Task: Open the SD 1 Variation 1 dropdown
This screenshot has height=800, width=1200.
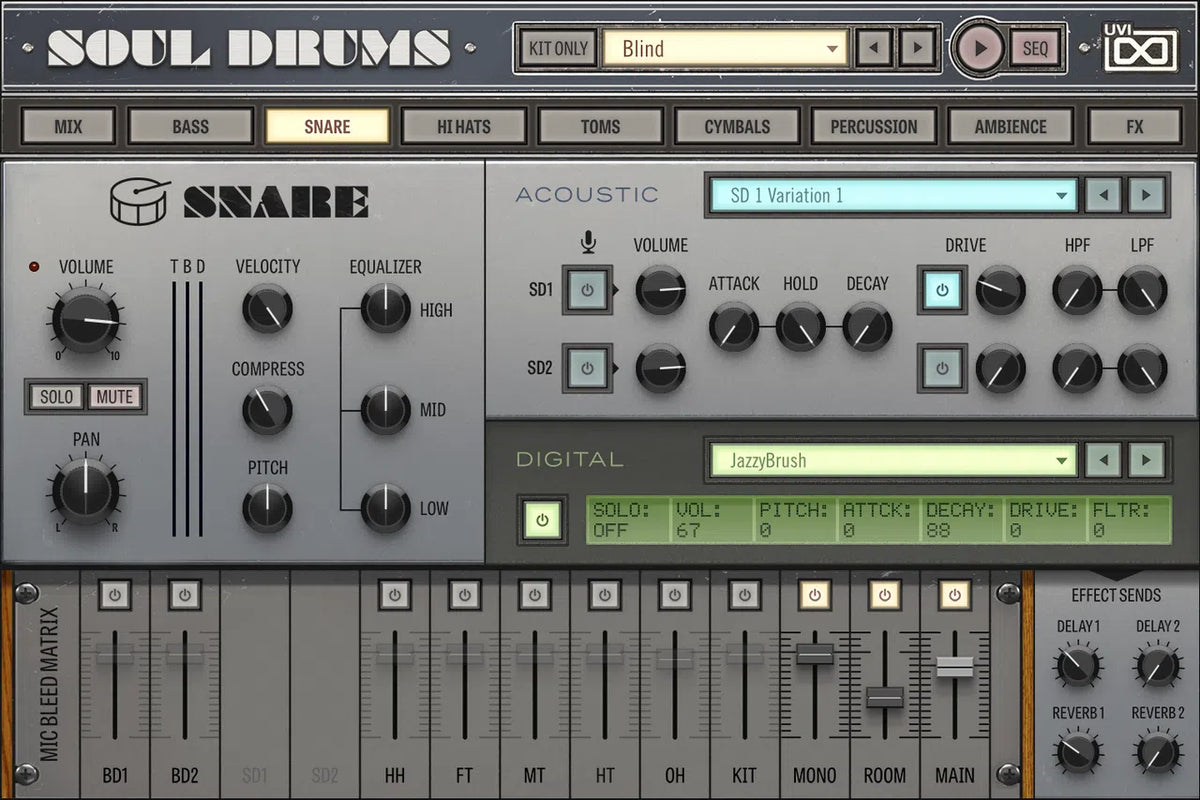Action: click(892, 195)
